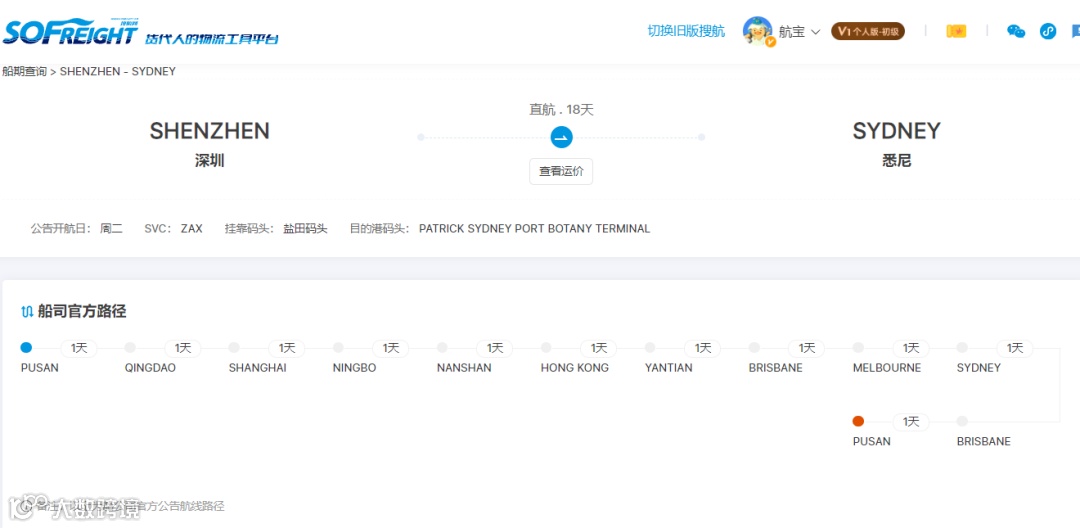Click the V1 个人版-初级 membership badge
The image size is (1080, 528).
coord(868,31)
